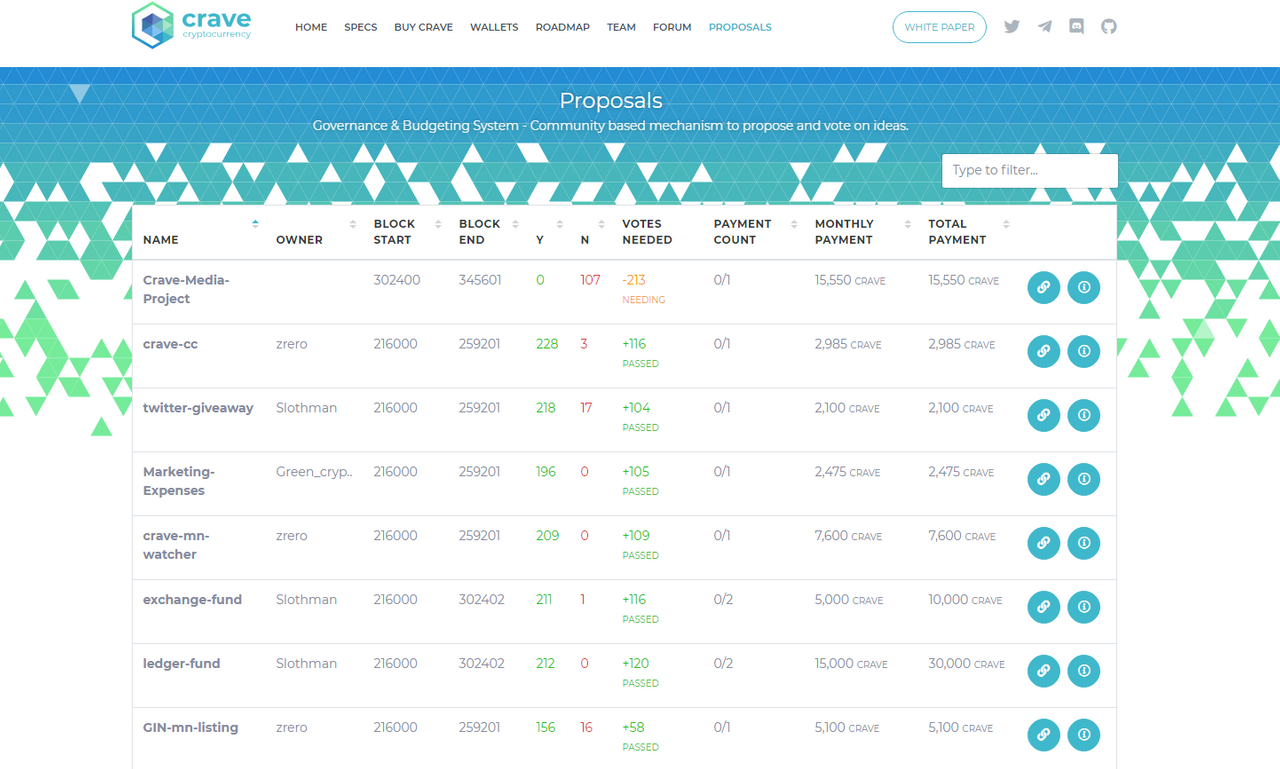Sort table by Name column
1280x769 pixels.
point(200,232)
